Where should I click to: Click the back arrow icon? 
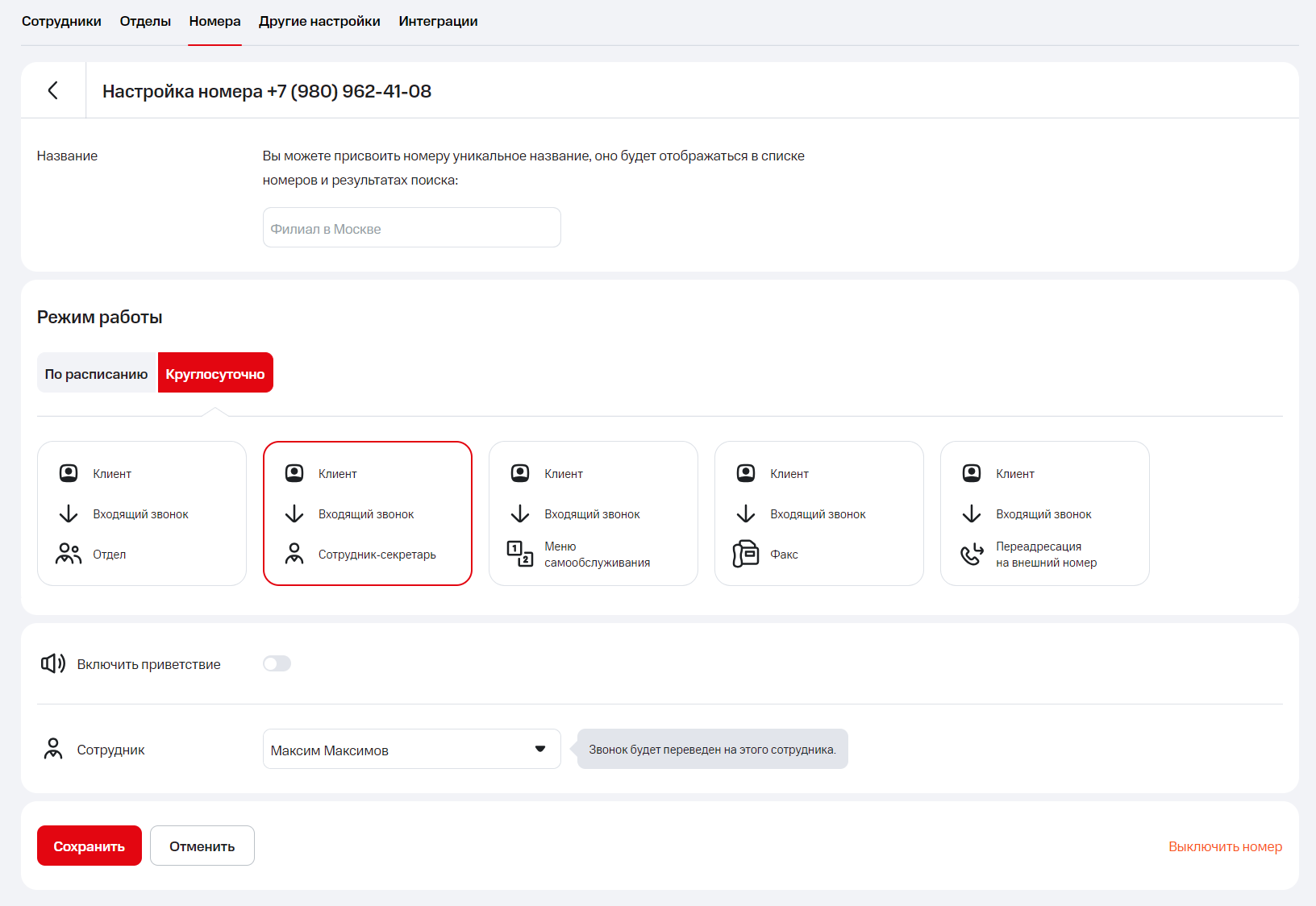pyautogui.click(x=53, y=90)
